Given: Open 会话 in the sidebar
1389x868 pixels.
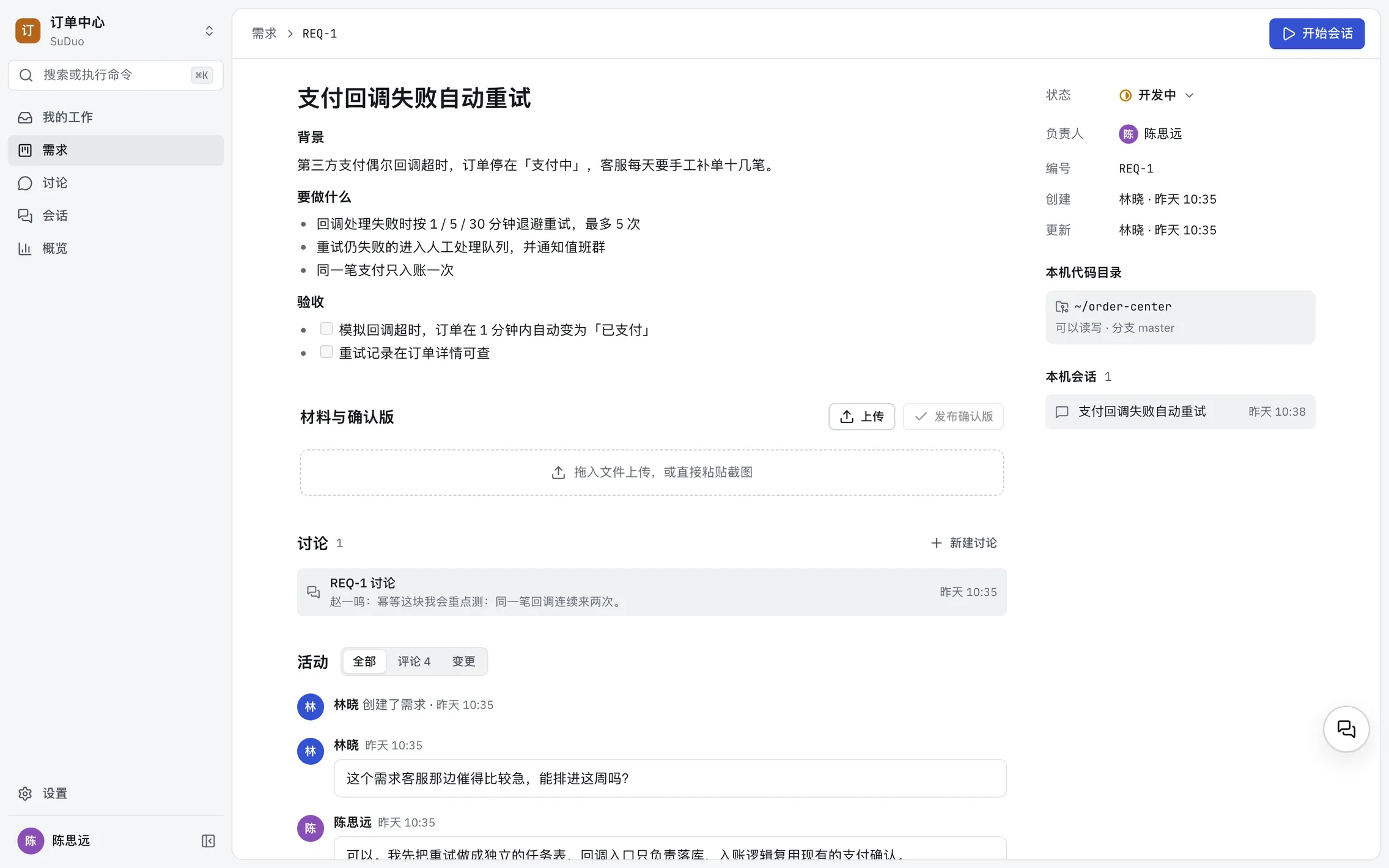Looking at the screenshot, I should (116, 216).
